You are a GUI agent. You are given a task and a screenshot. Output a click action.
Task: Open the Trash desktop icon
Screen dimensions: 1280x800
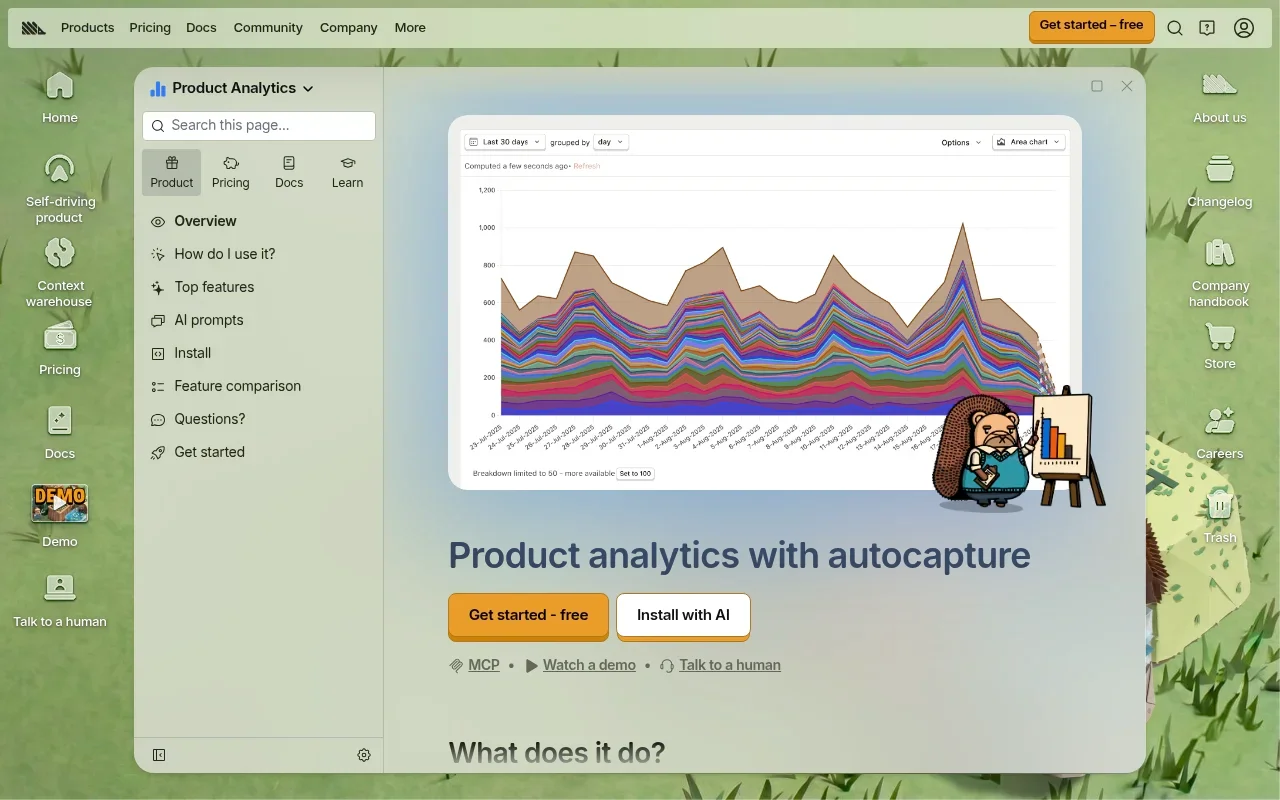tap(1220, 517)
